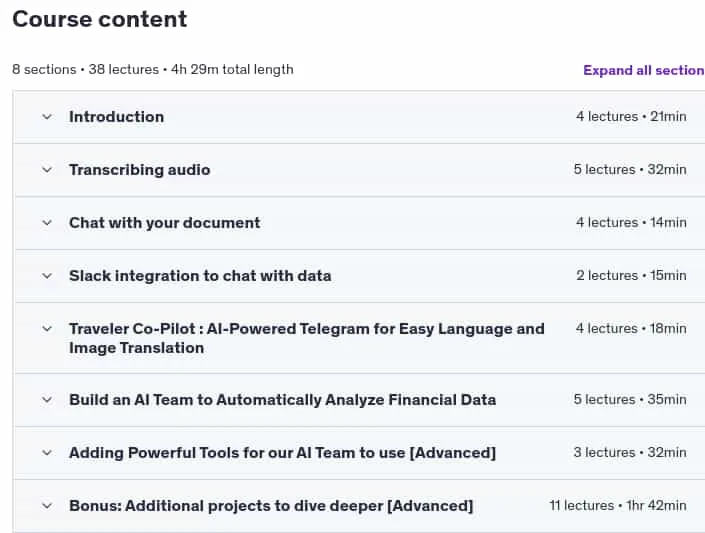This screenshot has height=533, width=705.
Task: Expand Chat with your document chevron
Action: (47, 223)
